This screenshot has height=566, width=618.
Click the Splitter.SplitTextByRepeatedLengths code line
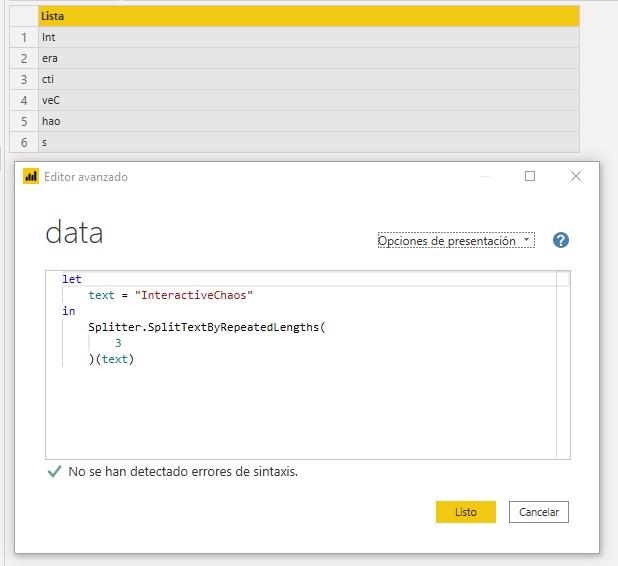point(207,327)
